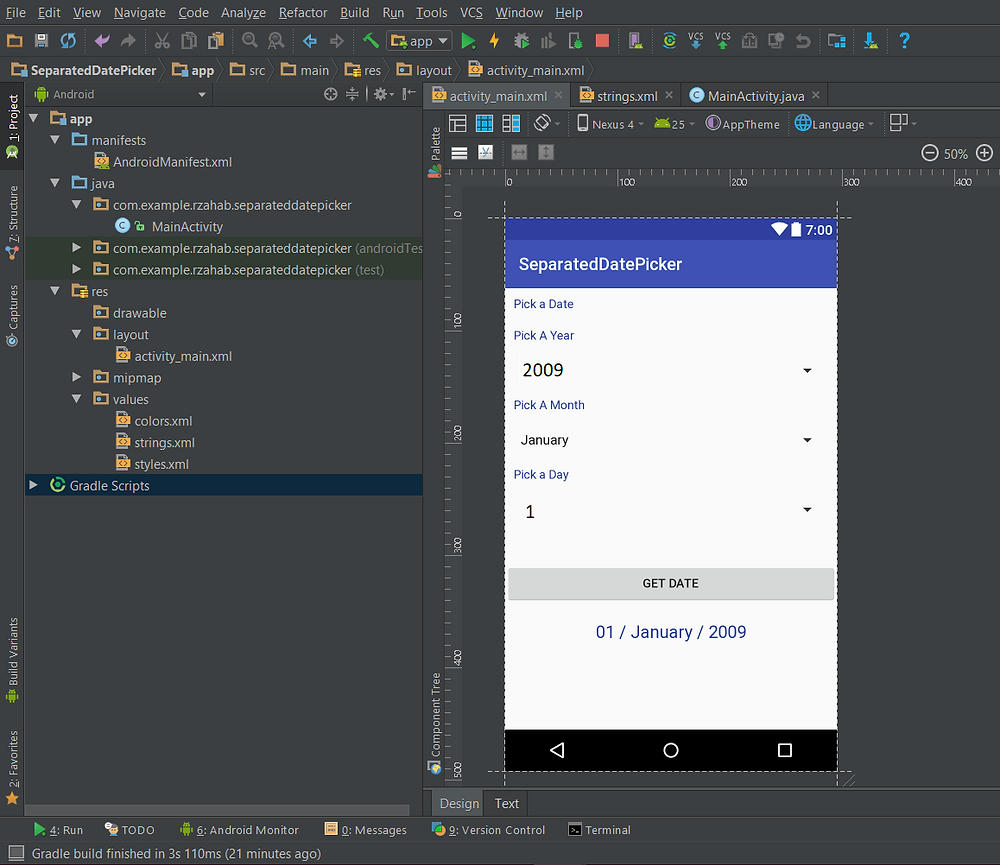The height and width of the screenshot is (865, 1000).
Task: Show design view only
Action: click(458, 123)
